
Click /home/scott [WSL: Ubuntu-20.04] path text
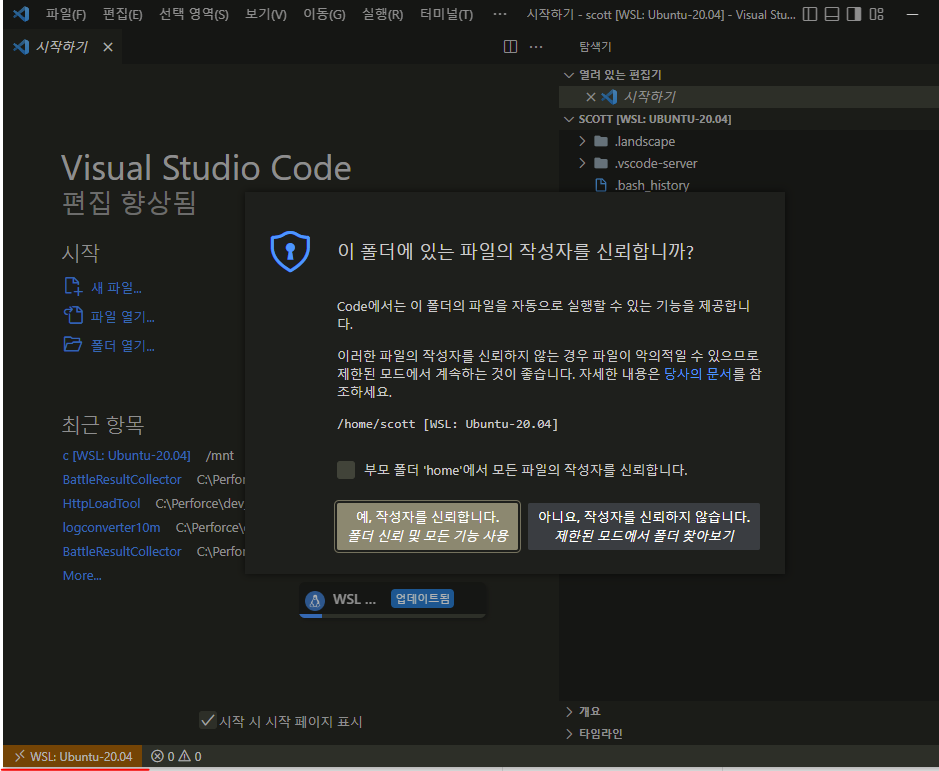pos(447,424)
